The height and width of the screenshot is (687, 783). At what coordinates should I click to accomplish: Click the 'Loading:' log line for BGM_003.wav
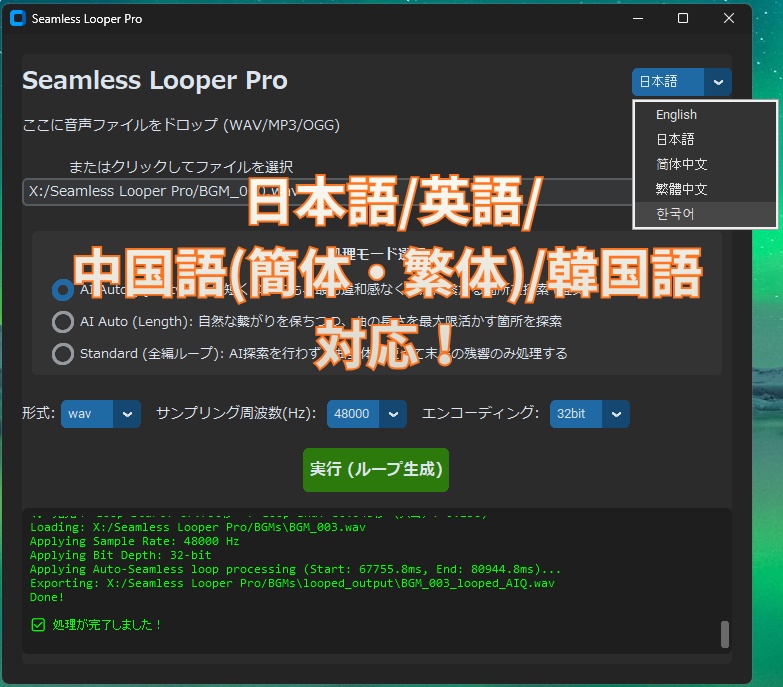[x=198, y=527]
